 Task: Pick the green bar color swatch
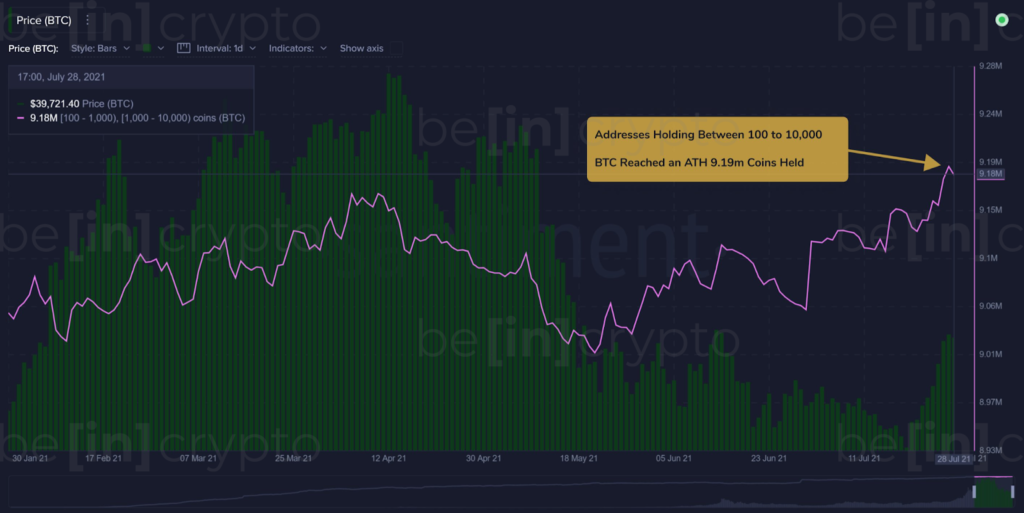pos(147,48)
